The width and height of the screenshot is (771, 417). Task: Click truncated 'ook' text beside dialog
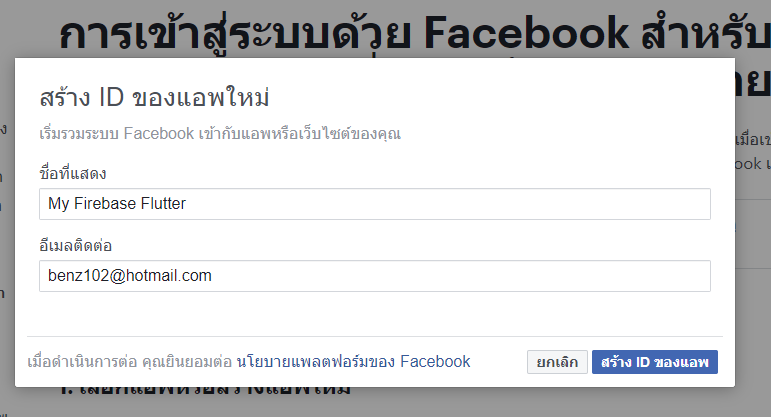(748, 164)
